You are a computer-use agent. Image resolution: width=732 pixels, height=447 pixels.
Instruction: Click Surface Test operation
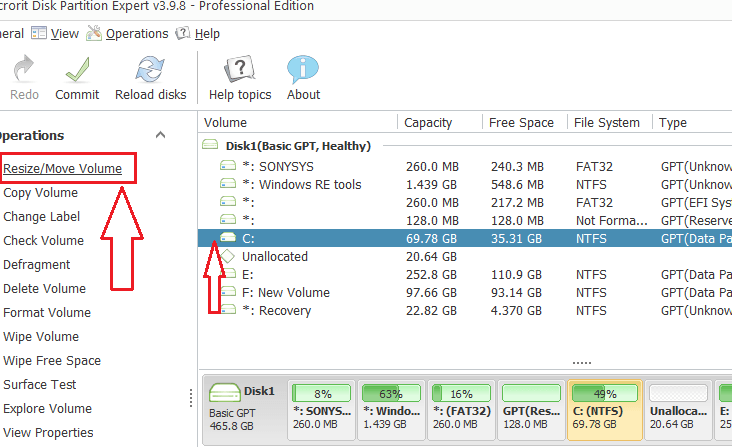40,384
